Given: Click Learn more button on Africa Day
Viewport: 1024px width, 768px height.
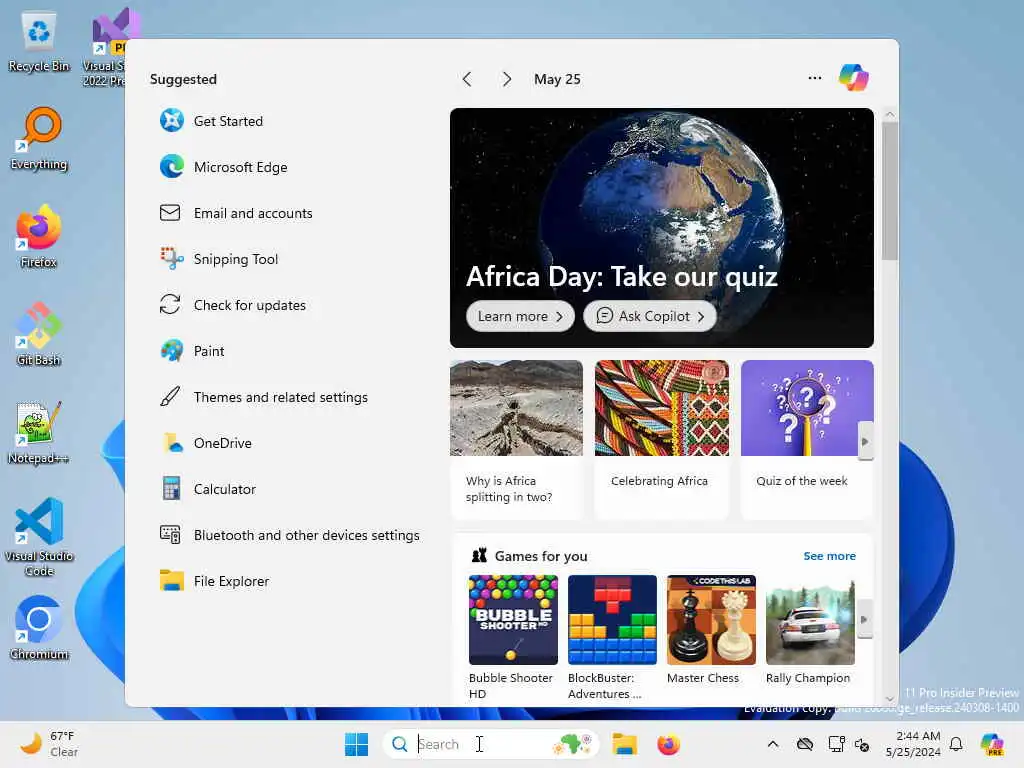Looking at the screenshot, I should pos(520,316).
